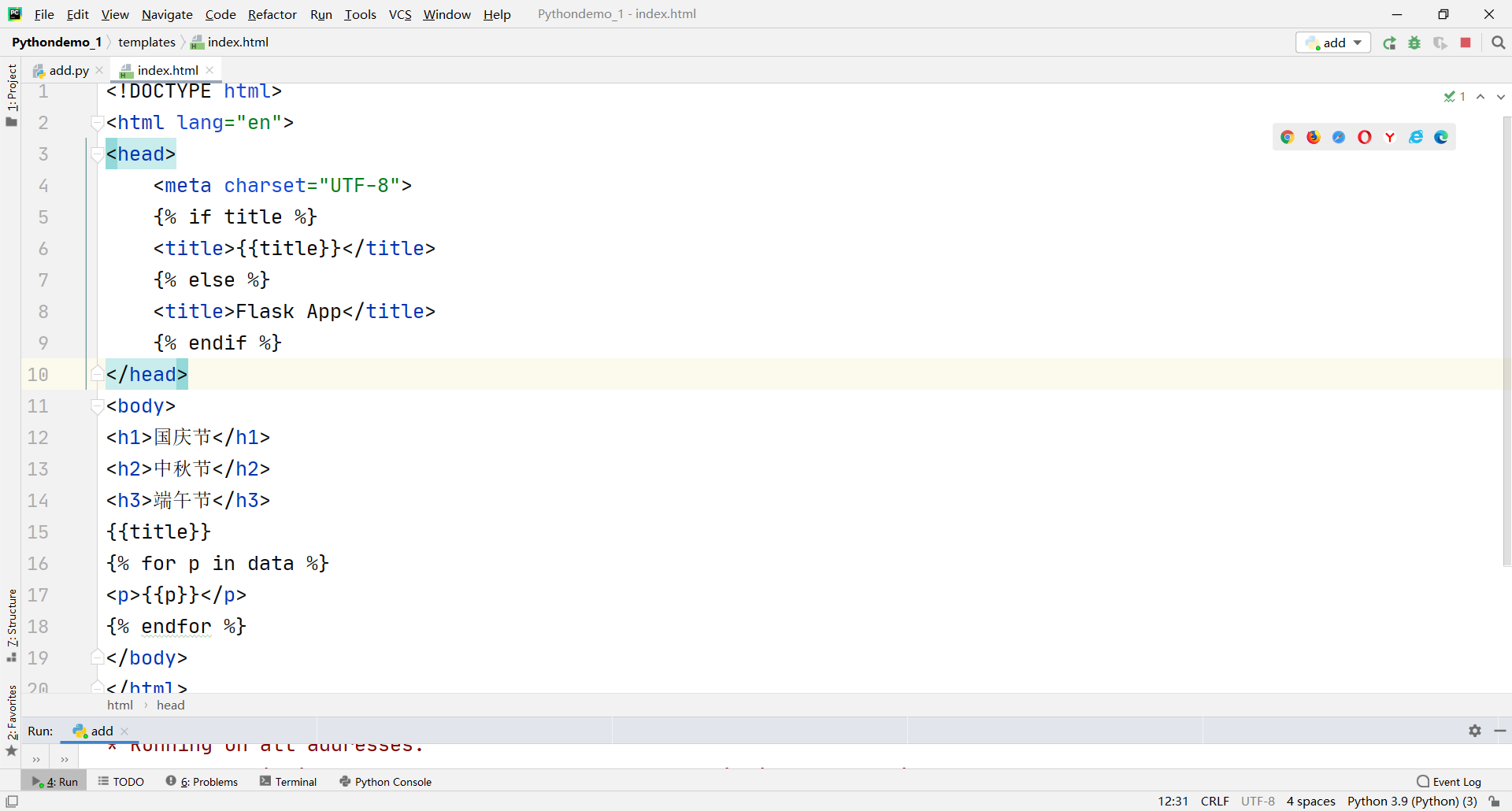Preview page in Chrome browser
Image resolution: width=1512 pixels, height=811 pixels.
1288,138
